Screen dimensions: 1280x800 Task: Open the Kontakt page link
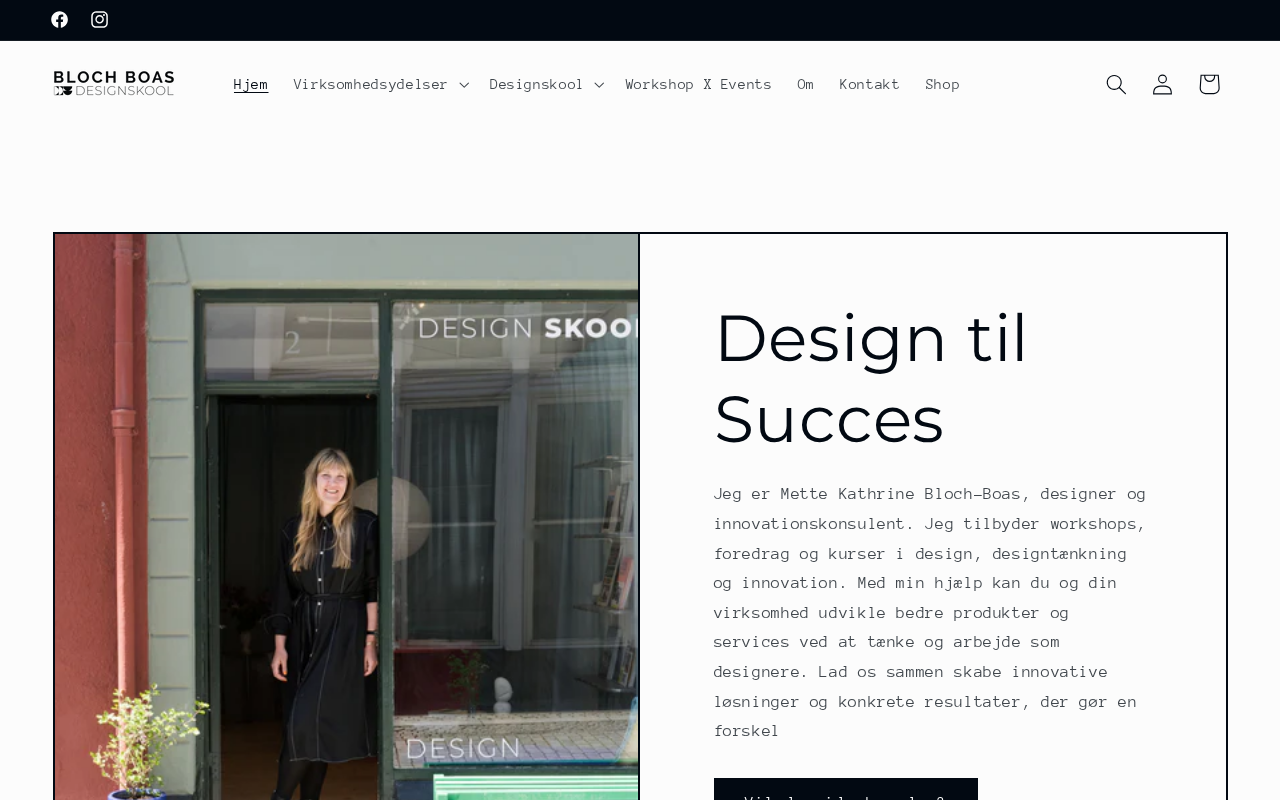point(870,84)
